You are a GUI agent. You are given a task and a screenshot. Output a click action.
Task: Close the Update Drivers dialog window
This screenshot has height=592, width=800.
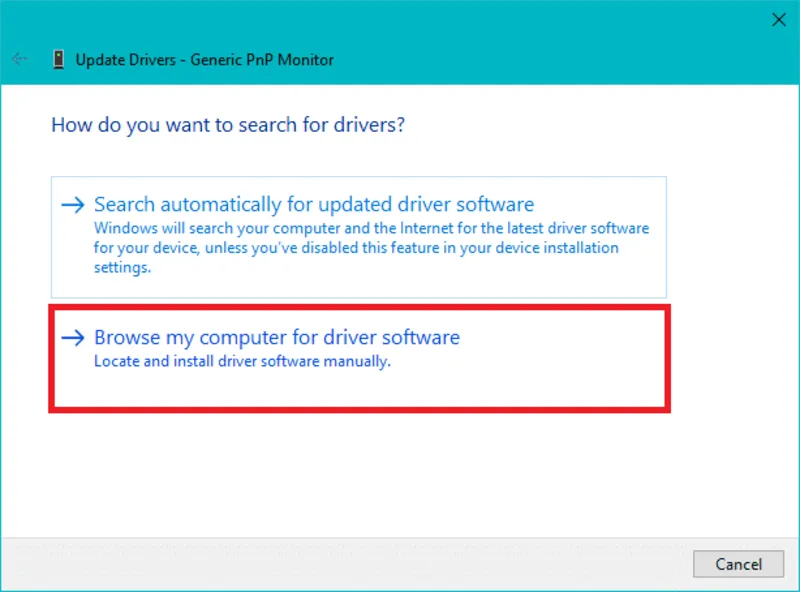click(x=778, y=19)
